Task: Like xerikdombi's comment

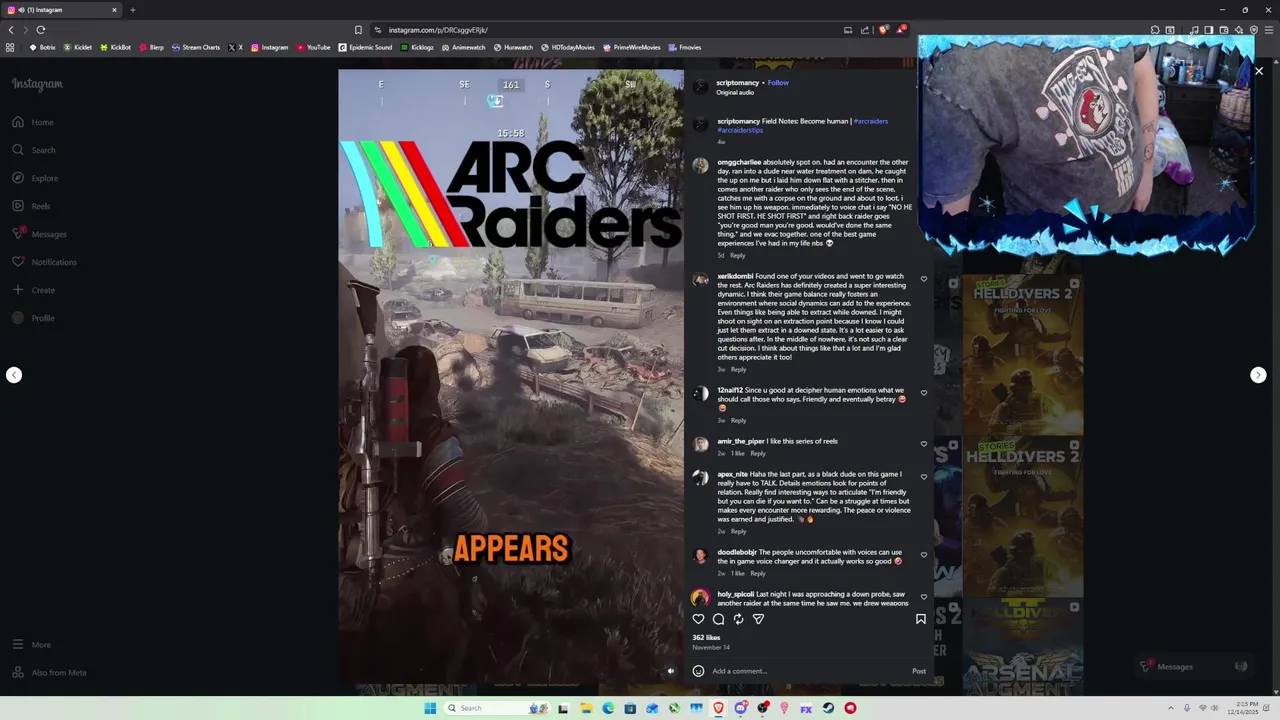Action: click(x=924, y=279)
